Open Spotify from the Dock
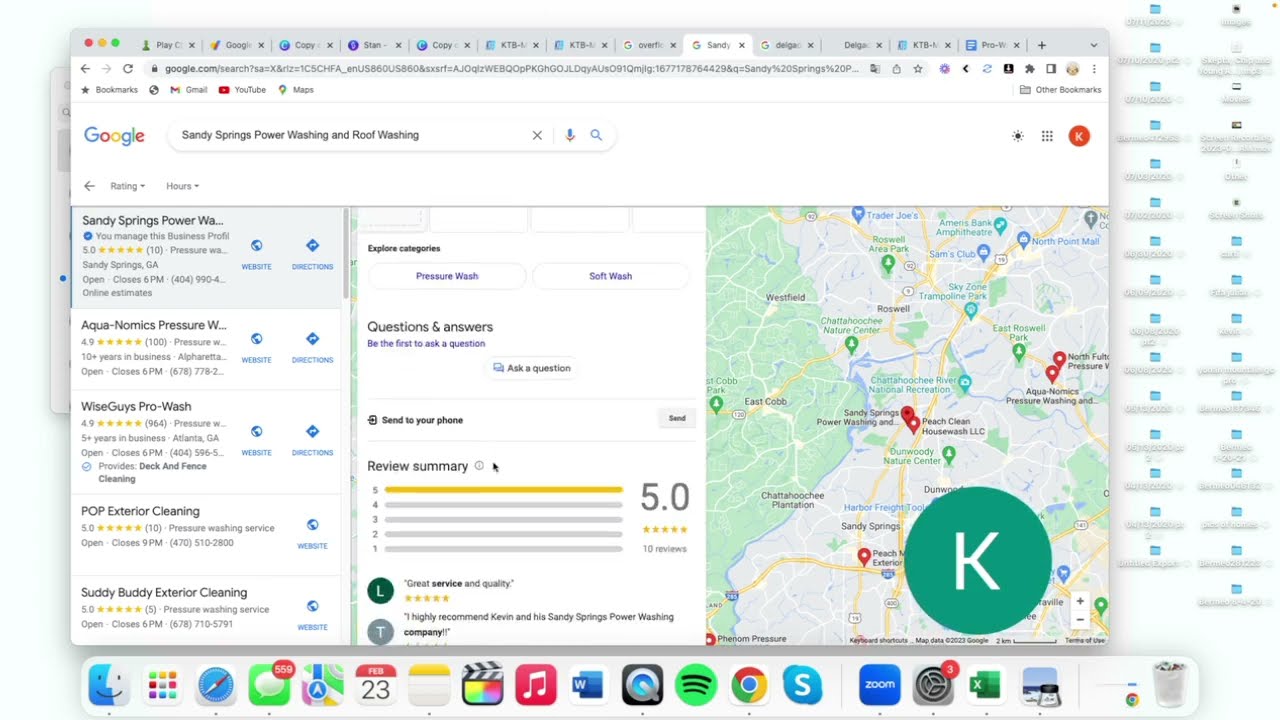The image size is (1280, 720). pos(696,686)
